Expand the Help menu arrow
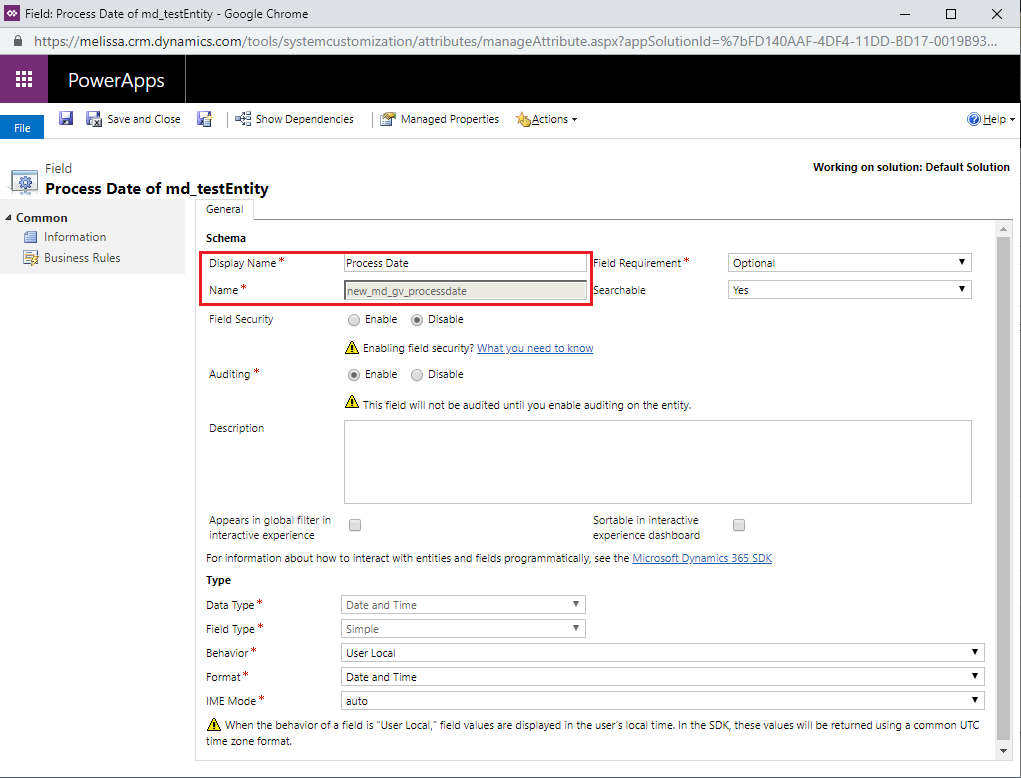 point(1012,120)
